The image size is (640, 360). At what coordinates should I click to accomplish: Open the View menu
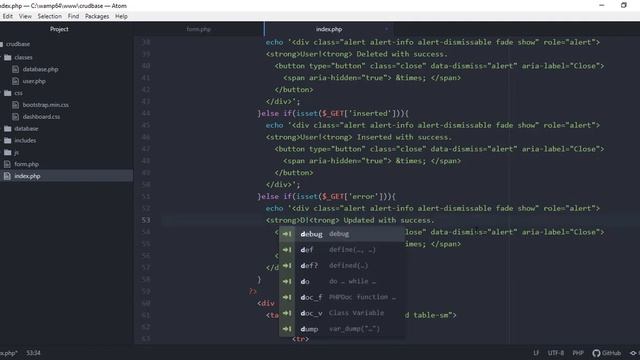[x=25, y=16]
